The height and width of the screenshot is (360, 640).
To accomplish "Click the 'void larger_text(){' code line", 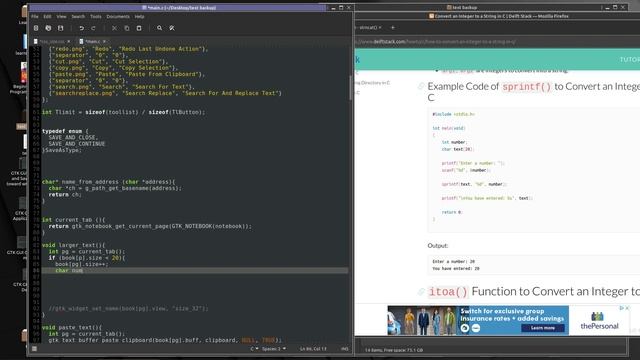I will coord(73,245).
